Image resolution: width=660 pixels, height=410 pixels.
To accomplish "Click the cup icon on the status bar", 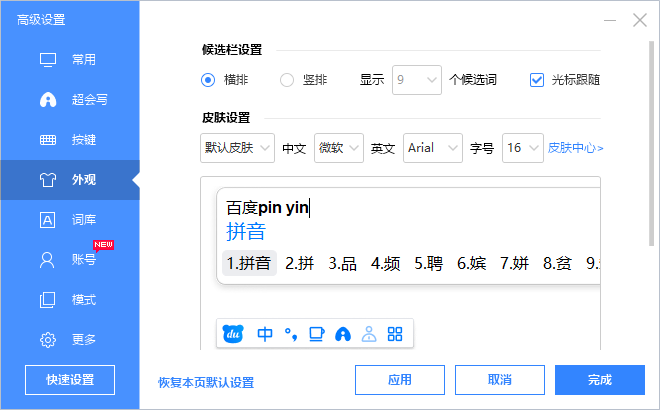I will pos(317,334).
